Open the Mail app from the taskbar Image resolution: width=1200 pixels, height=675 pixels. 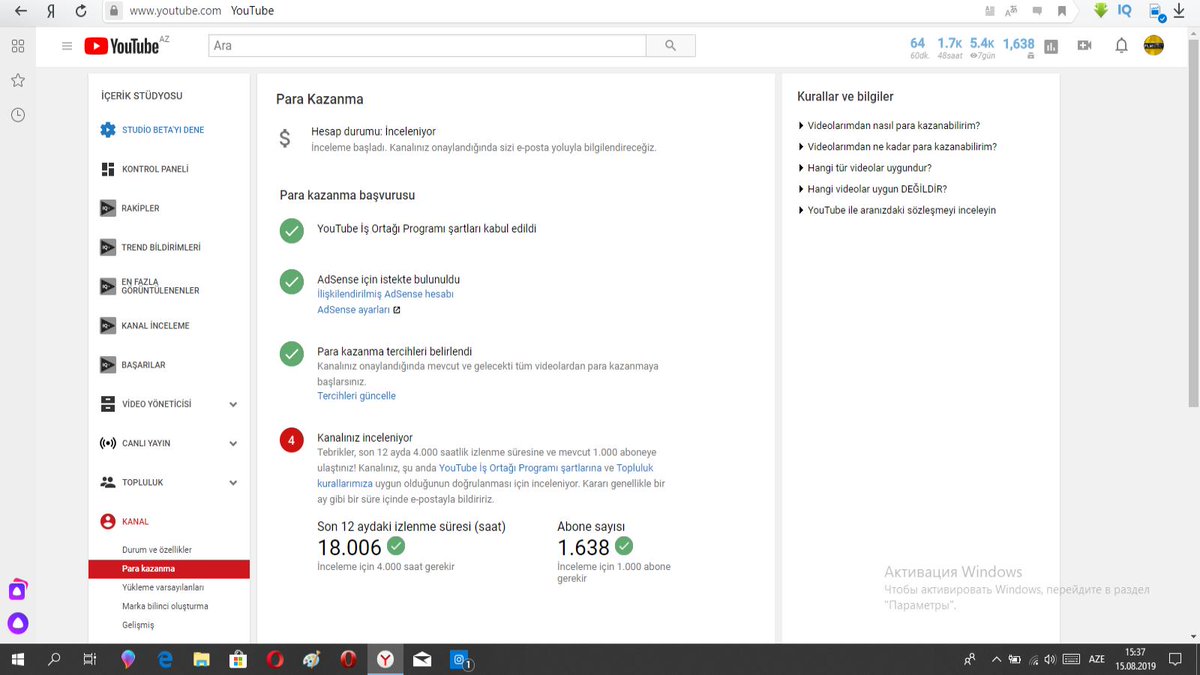pyautogui.click(x=421, y=659)
